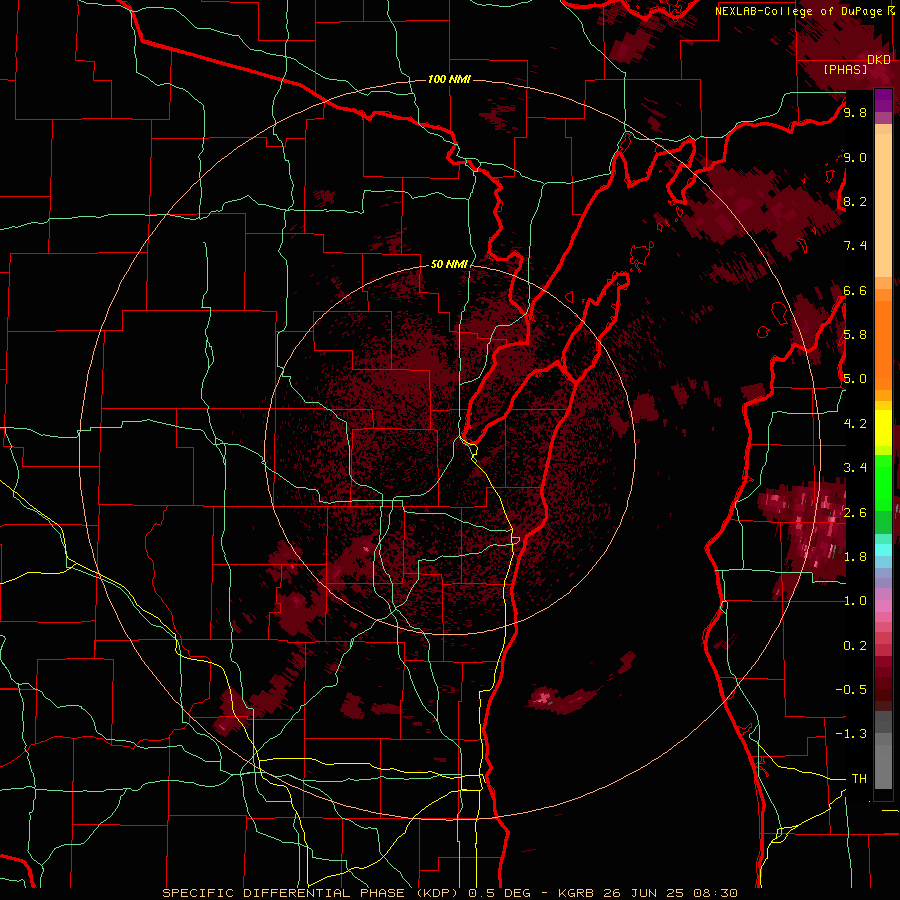Screen dimensions: 900x900
Task: Click the purple top segment of color bar
Action: click(x=883, y=100)
